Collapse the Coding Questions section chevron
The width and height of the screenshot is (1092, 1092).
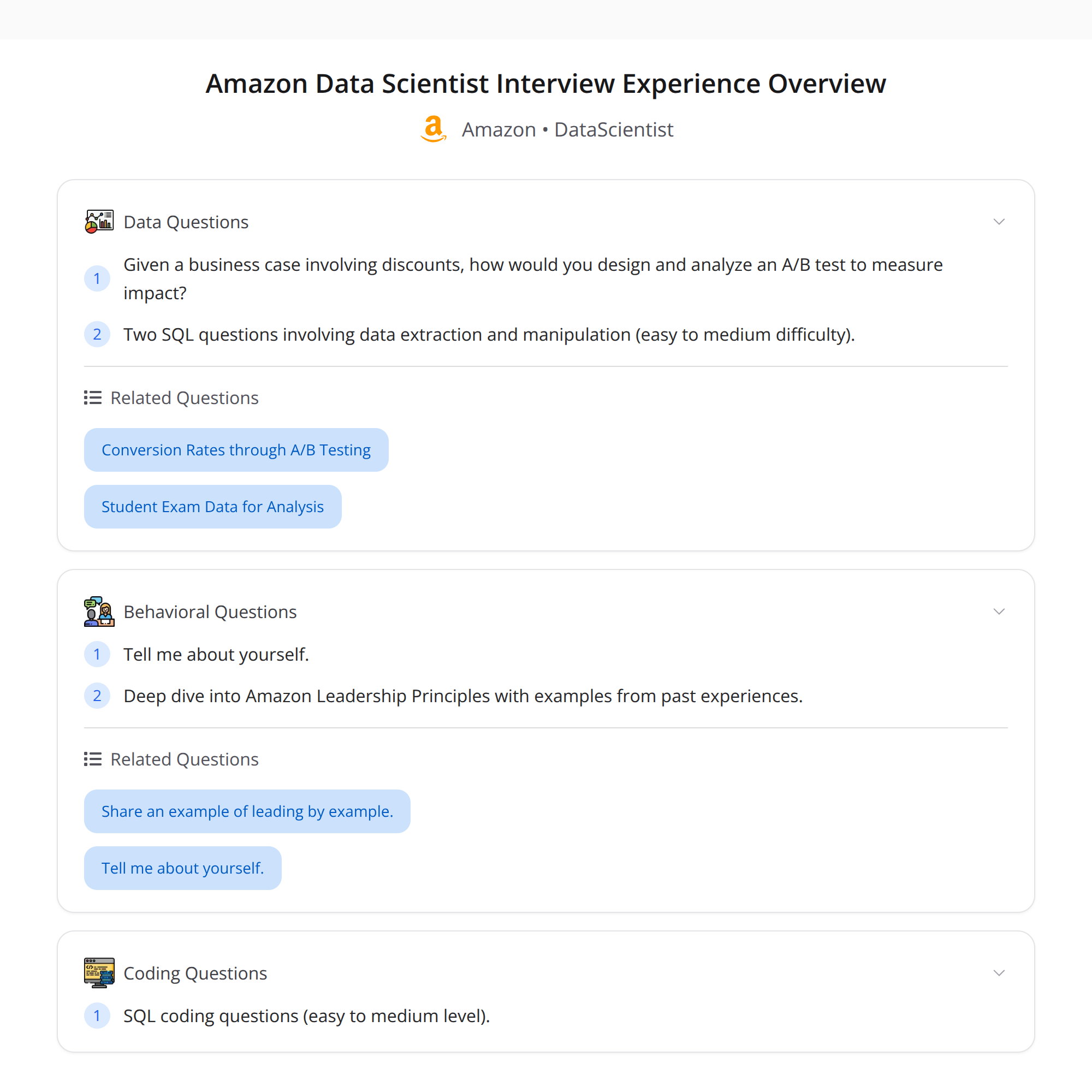999,973
